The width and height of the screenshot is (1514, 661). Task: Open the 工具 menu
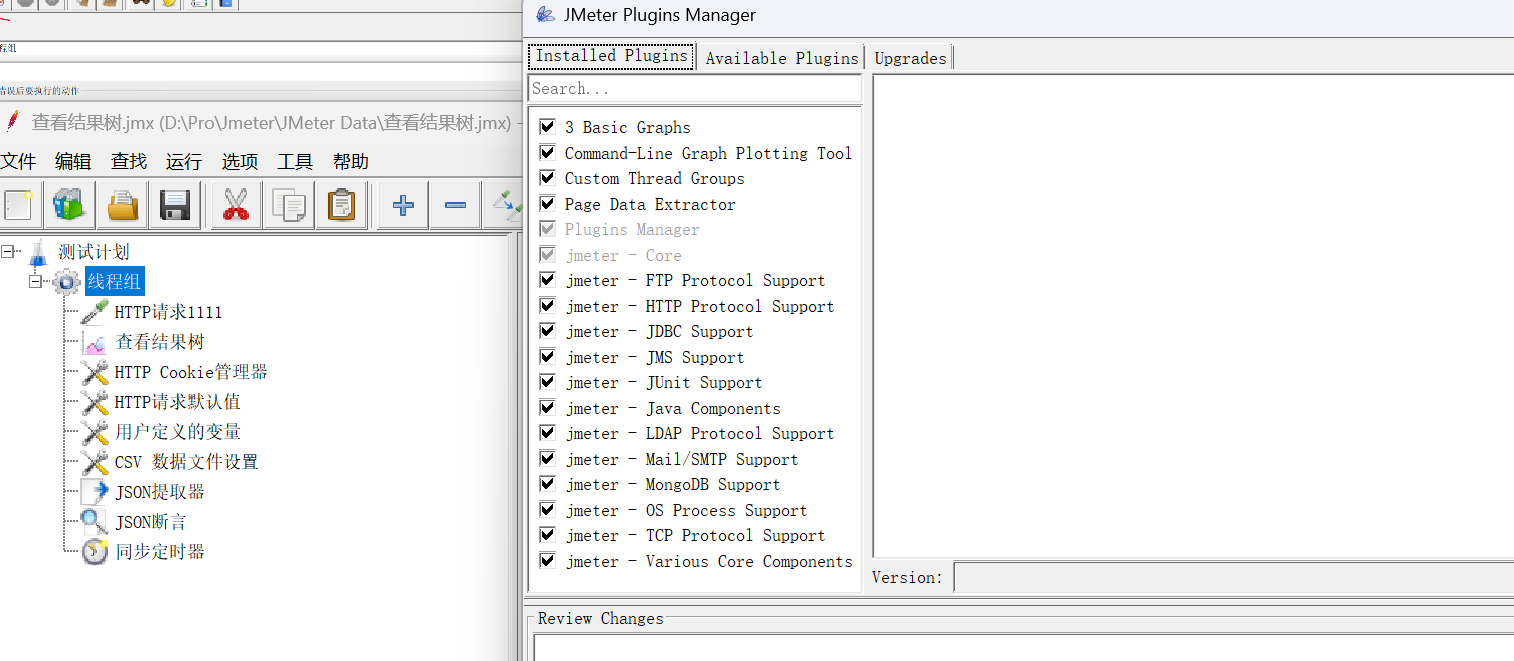295,161
